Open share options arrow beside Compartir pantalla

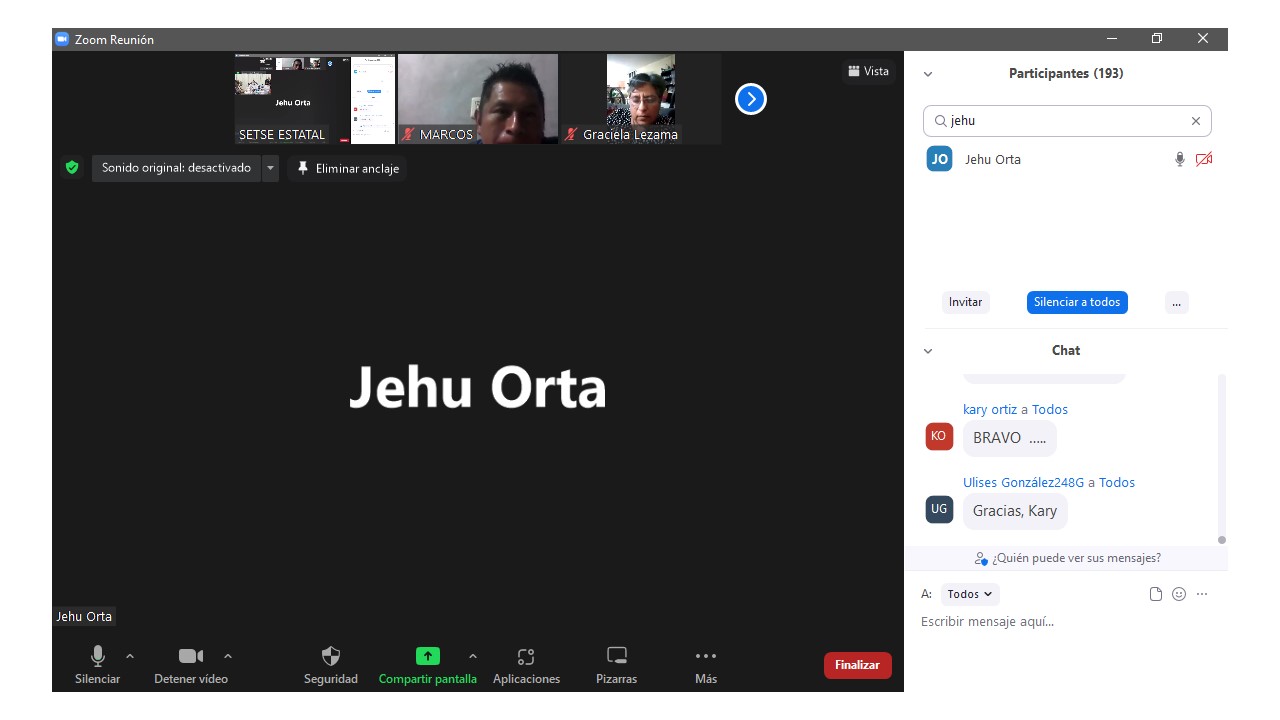tap(473, 656)
